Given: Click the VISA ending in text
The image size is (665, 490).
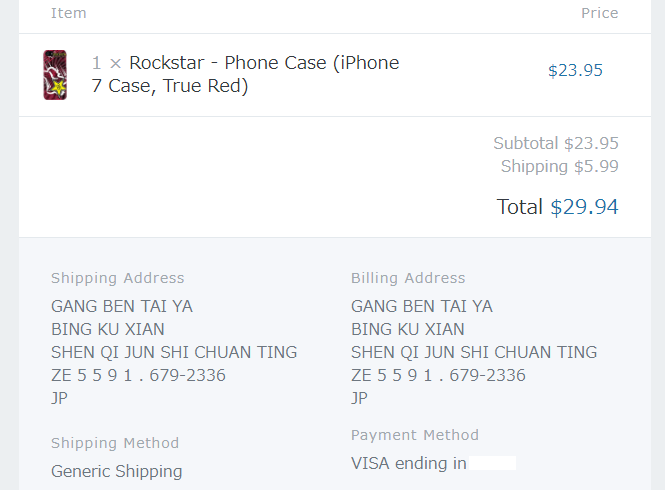Looking at the screenshot, I should click(408, 463).
